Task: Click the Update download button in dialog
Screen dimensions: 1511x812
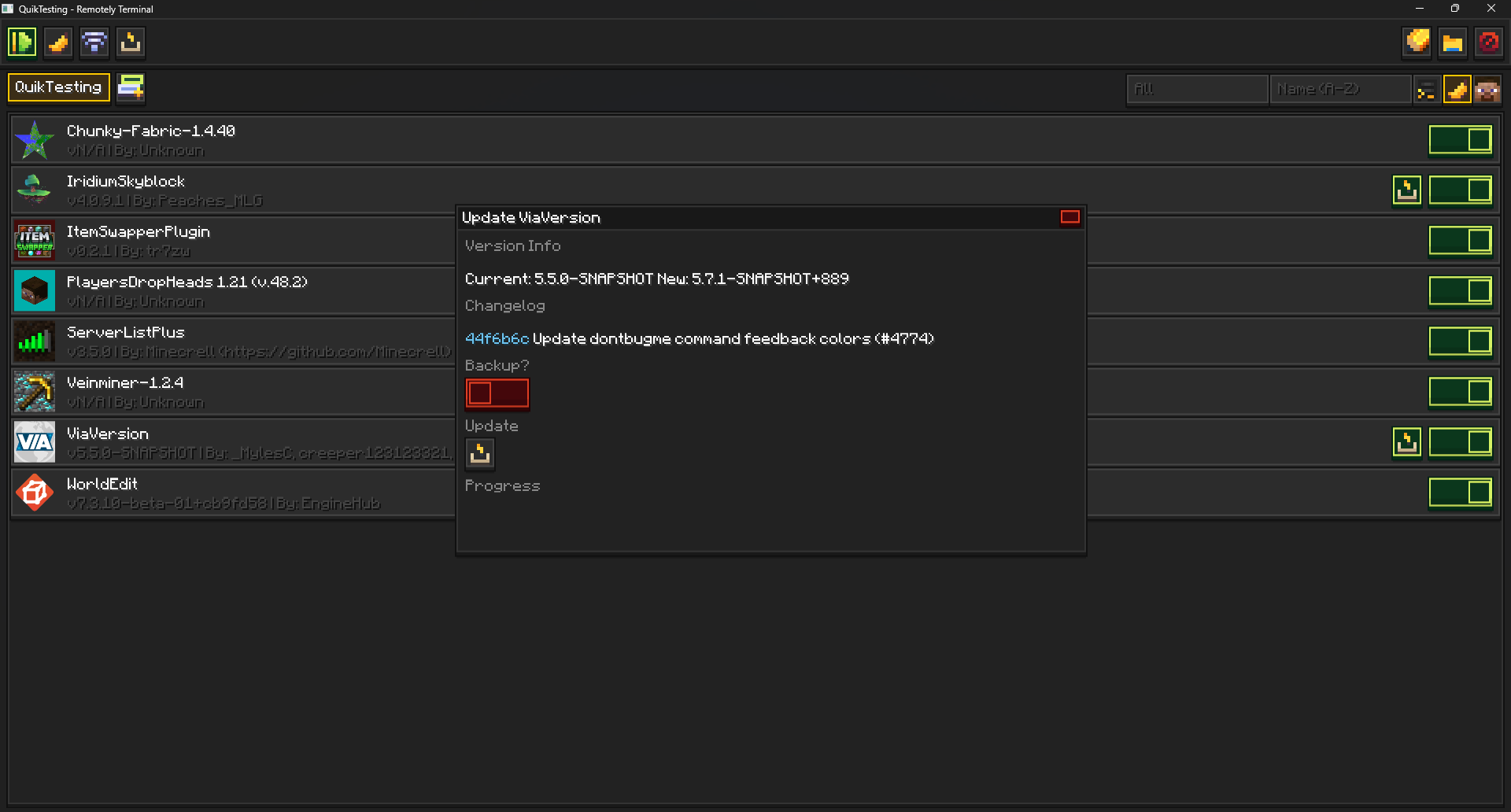Action: pyautogui.click(x=480, y=454)
